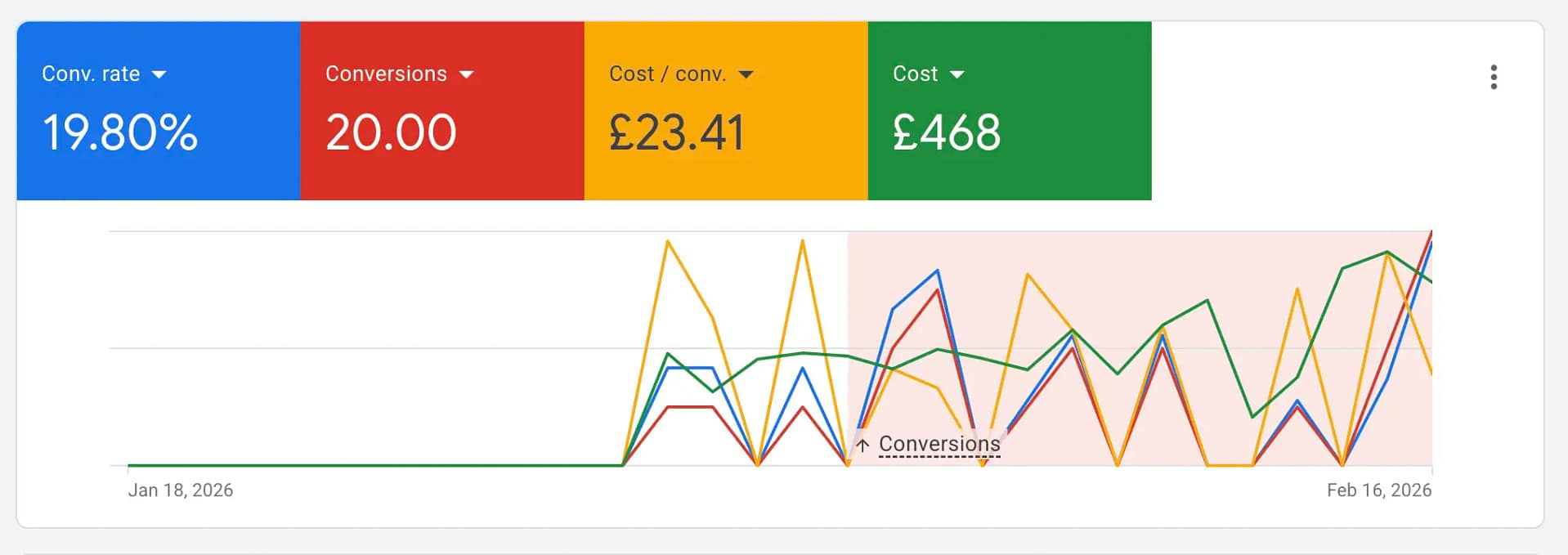
Task: Toggle the green £468 cost value
Action: click(x=947, y=132)
